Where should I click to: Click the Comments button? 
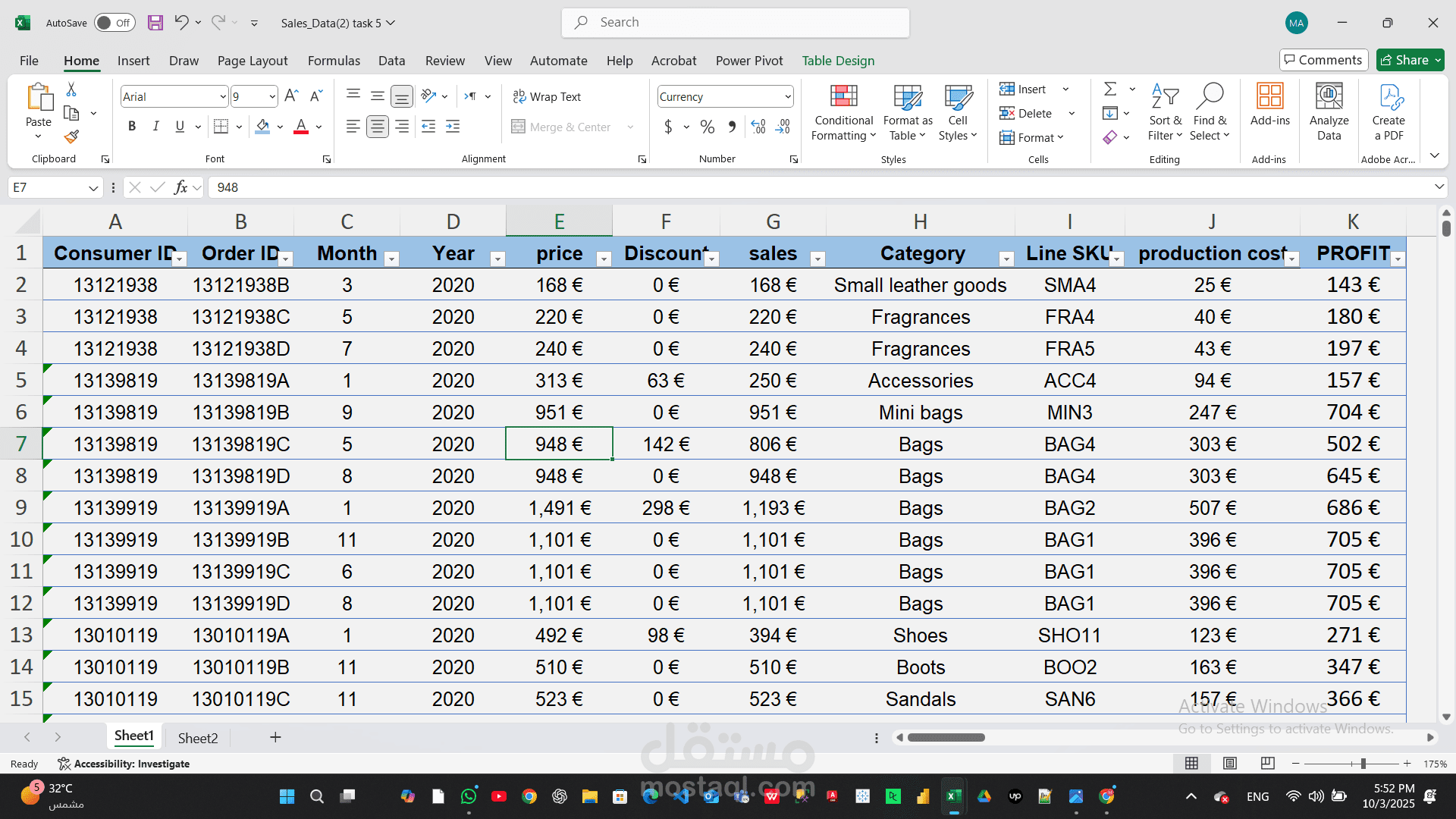click(1323, 60)
